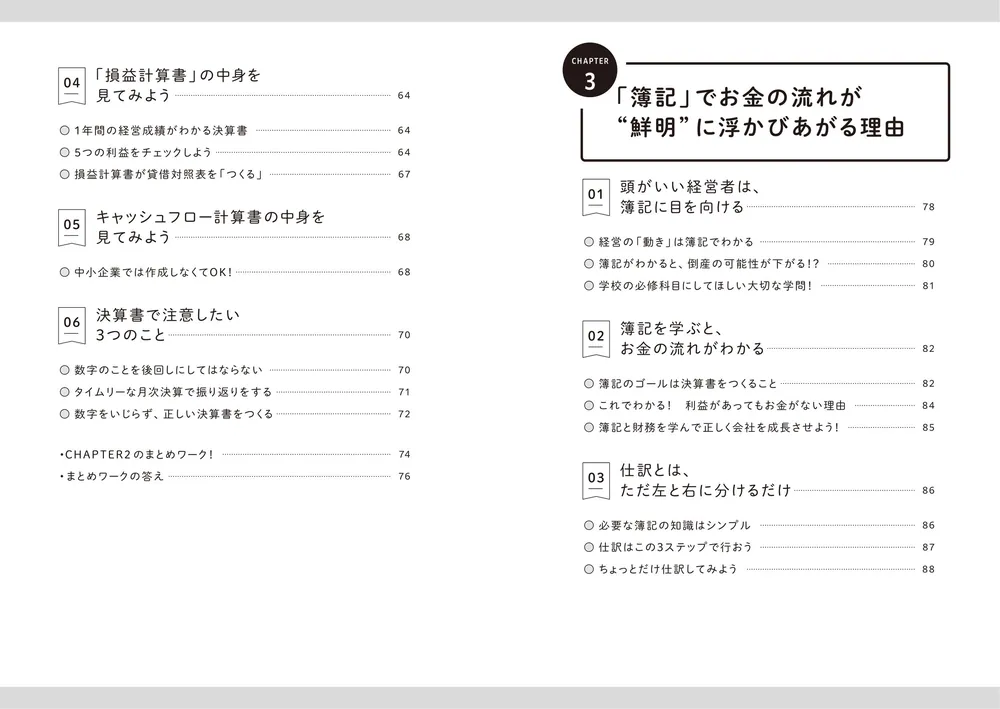Image resolution: width=1000 pixels, height=709 pixels.
Task: Select the heading 頭がいい経営者は、
Action: [x=691, y=187]
